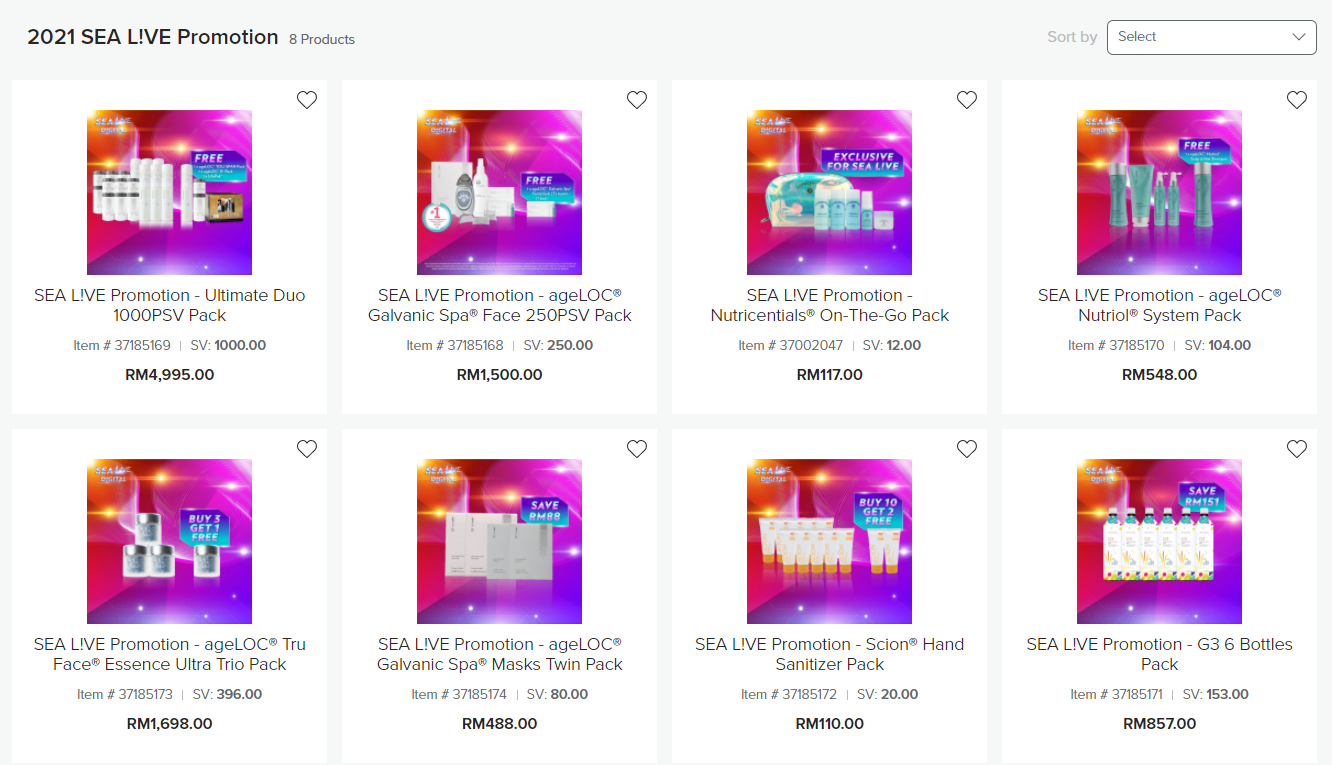Click heart icon on Galvanic Spa Face 250PSV Pack

tap(637, 100)
